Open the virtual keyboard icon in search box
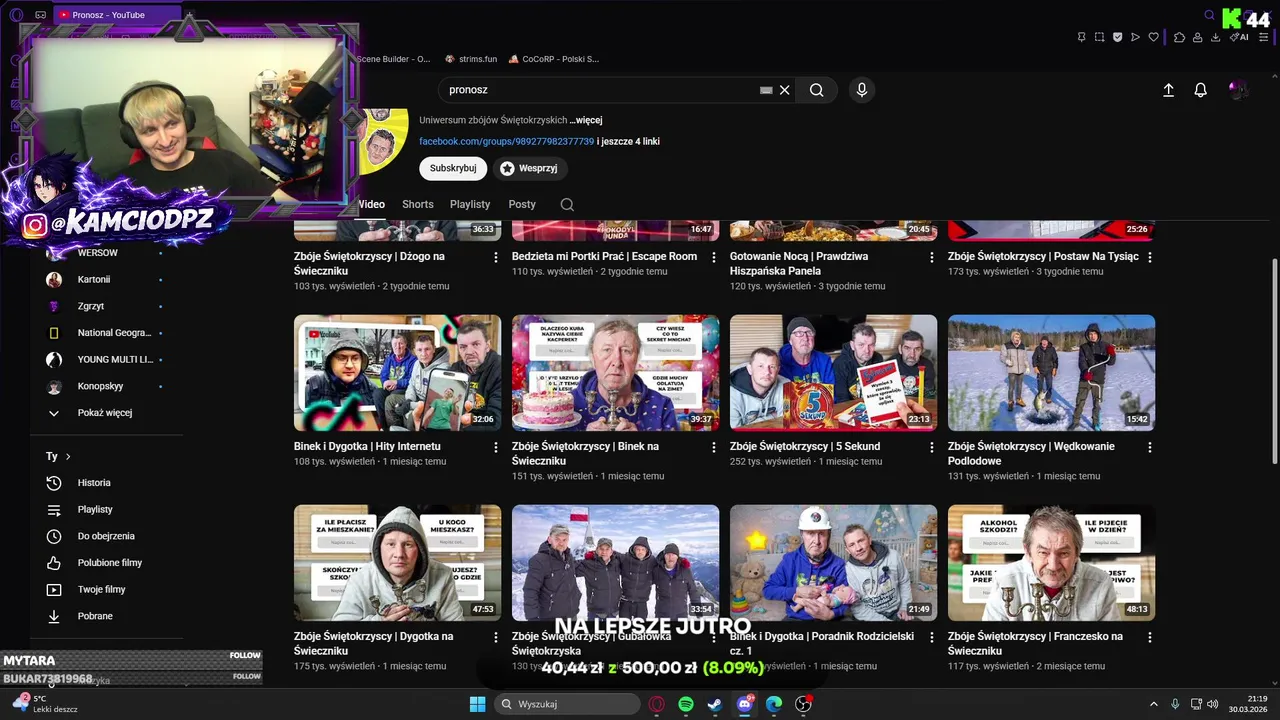The width and height of the screenshot is (1280, 720). pyautogui.click(x=766, y=90)
